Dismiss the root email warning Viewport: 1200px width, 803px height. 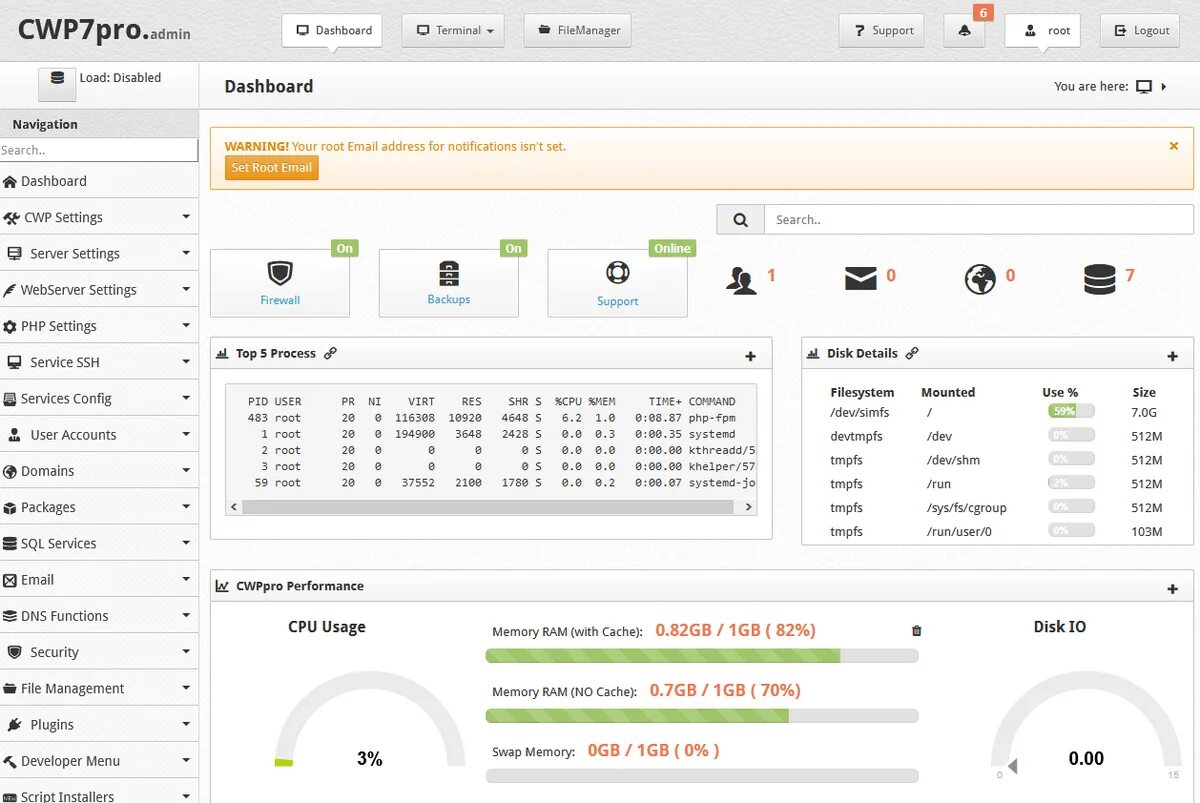tap(1174, 146)
